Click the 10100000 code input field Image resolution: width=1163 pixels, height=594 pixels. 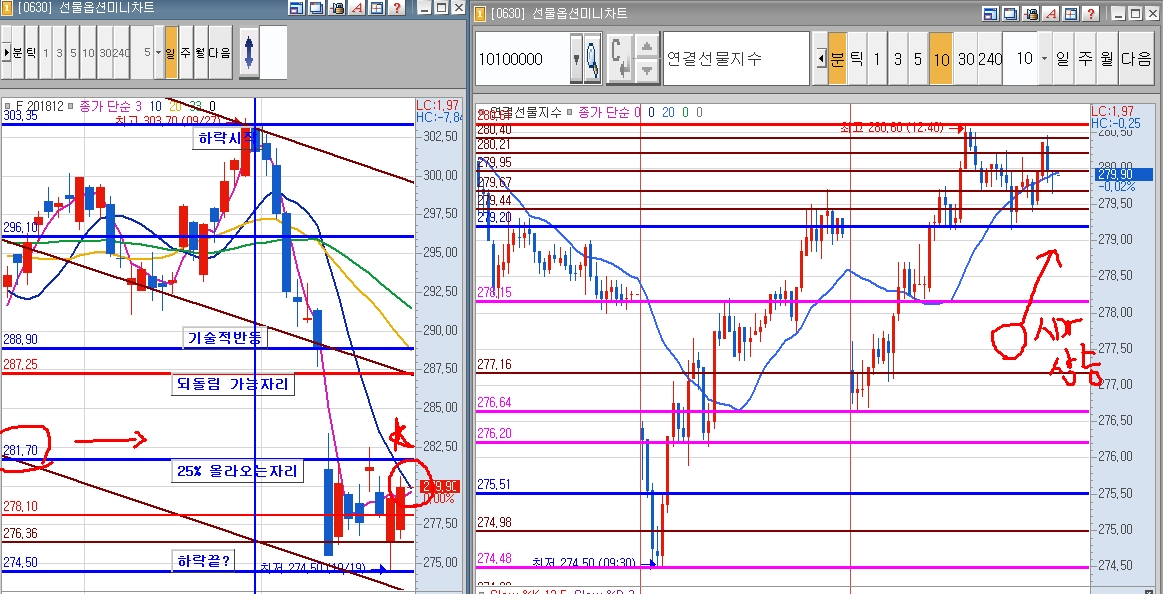522,59
